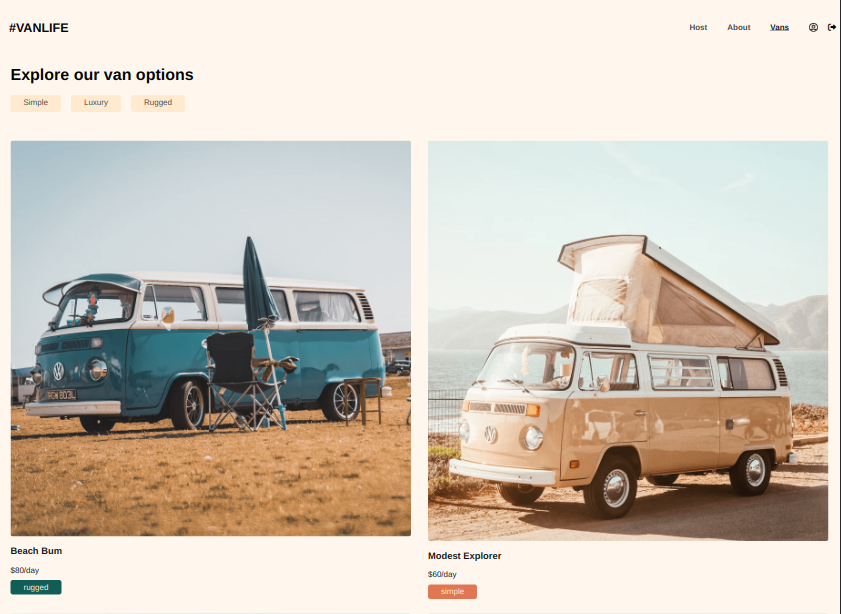The height and width of the screenshot is (614, 841).
Task: Filter vans by Luxury type
Action: point(96,103)
